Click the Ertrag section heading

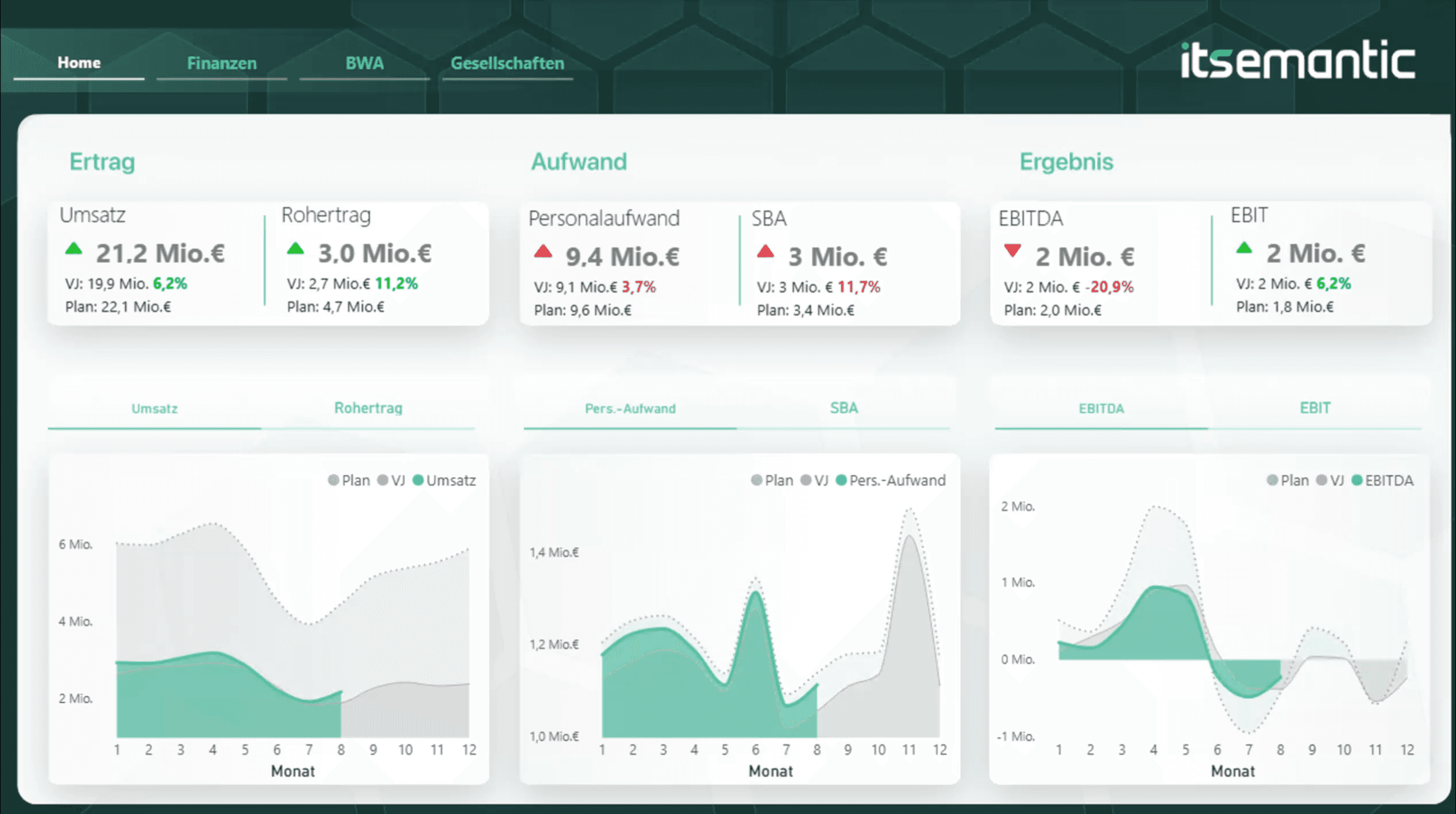[x=102, y=162]
